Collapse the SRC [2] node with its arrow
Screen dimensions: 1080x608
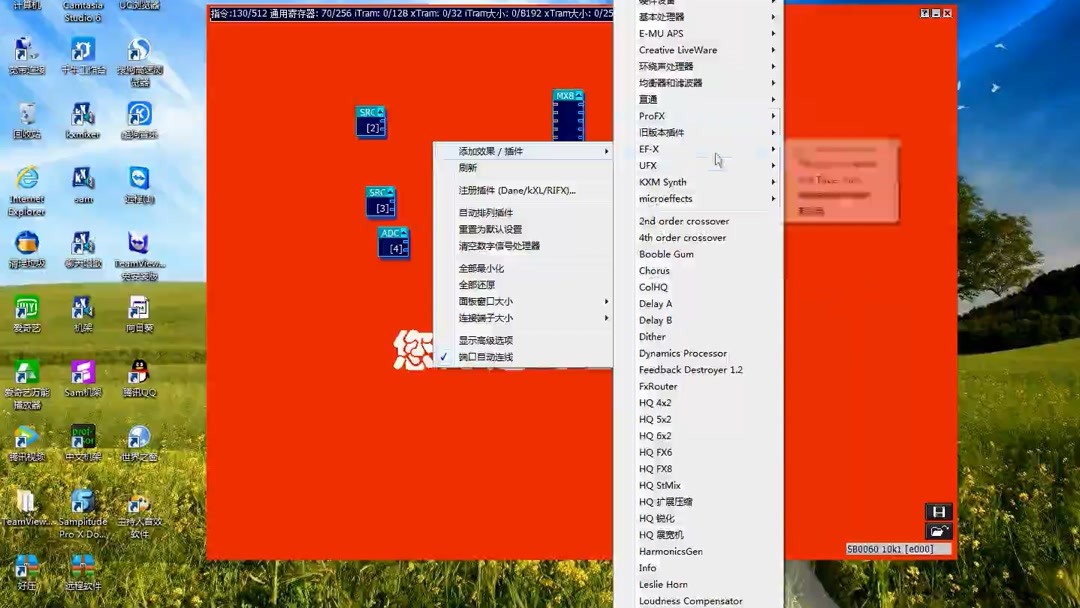[x=381, y=112]
